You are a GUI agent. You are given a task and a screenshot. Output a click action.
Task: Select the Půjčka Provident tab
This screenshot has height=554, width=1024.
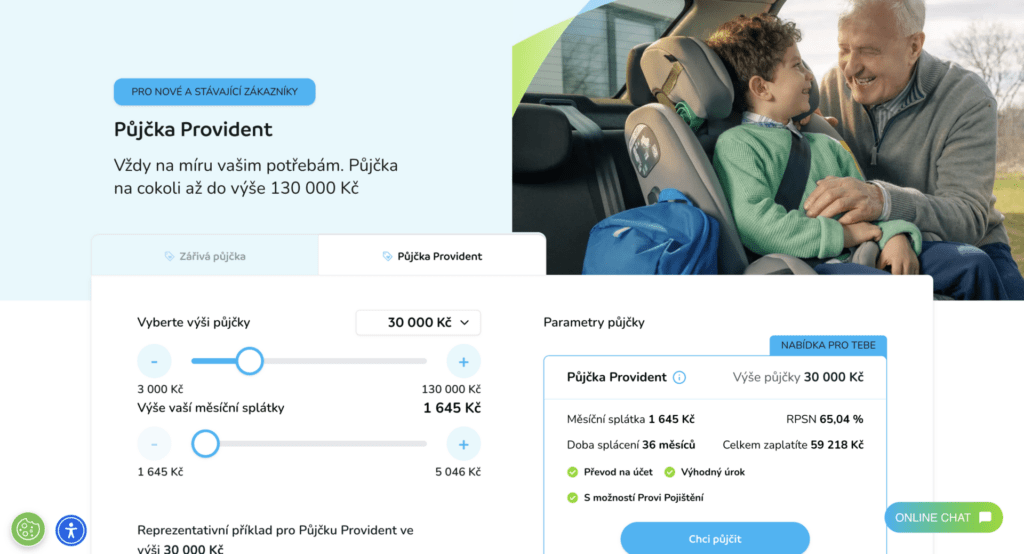[432, 256]
